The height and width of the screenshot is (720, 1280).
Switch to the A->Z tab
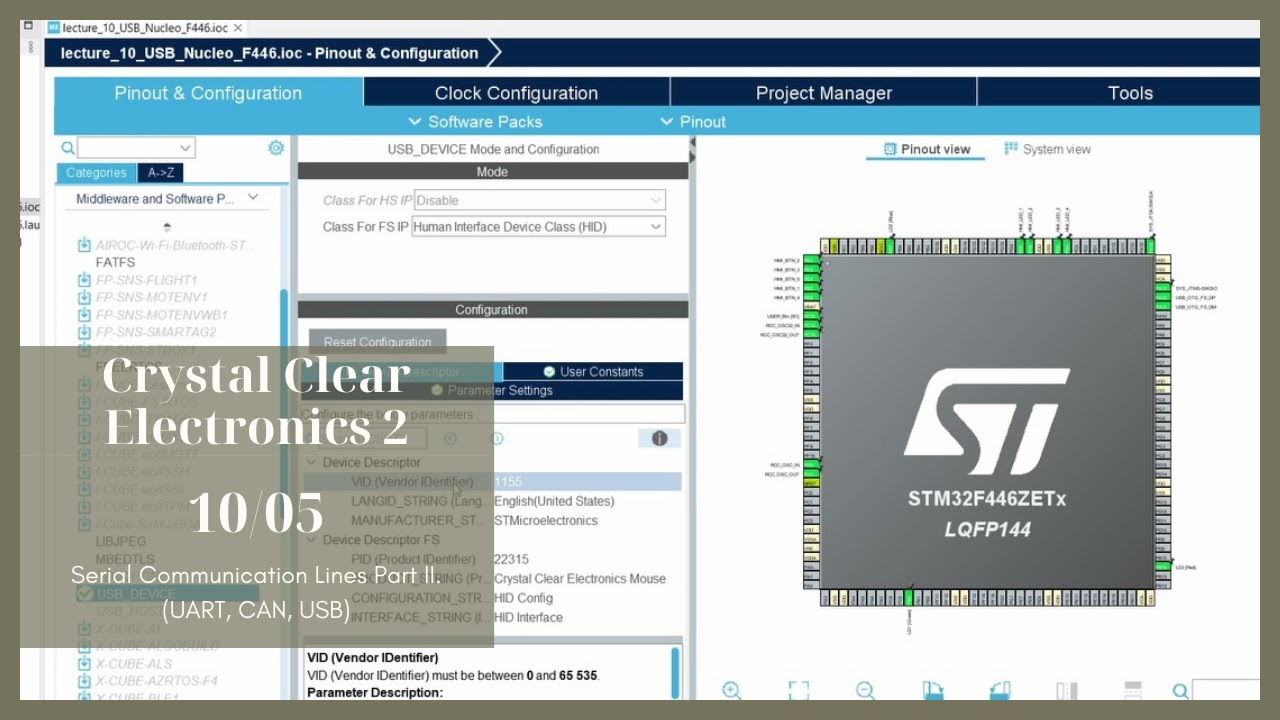pos(160,173)
